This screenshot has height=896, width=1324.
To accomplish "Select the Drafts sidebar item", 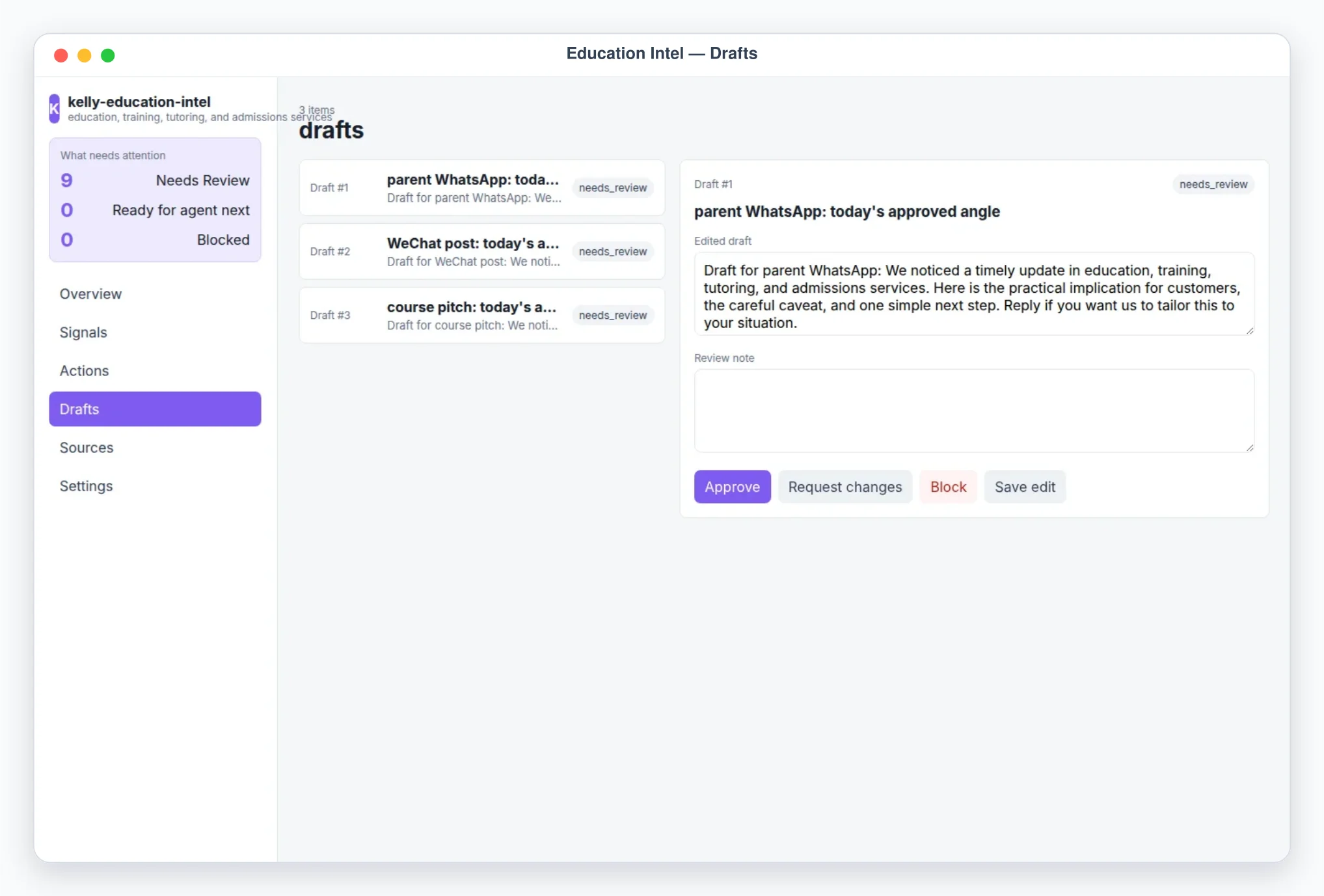I will (x=155, y=409).
